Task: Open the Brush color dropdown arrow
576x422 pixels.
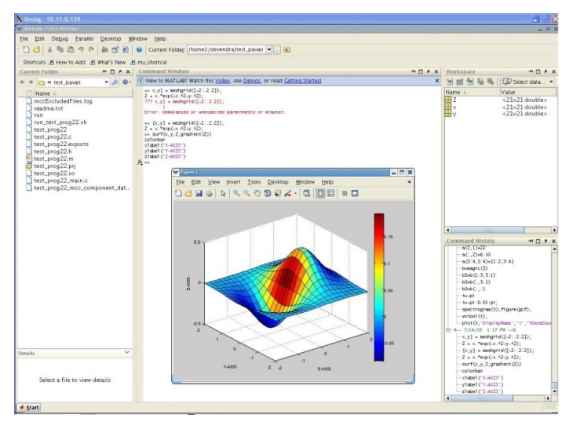Action: point(295,194)
